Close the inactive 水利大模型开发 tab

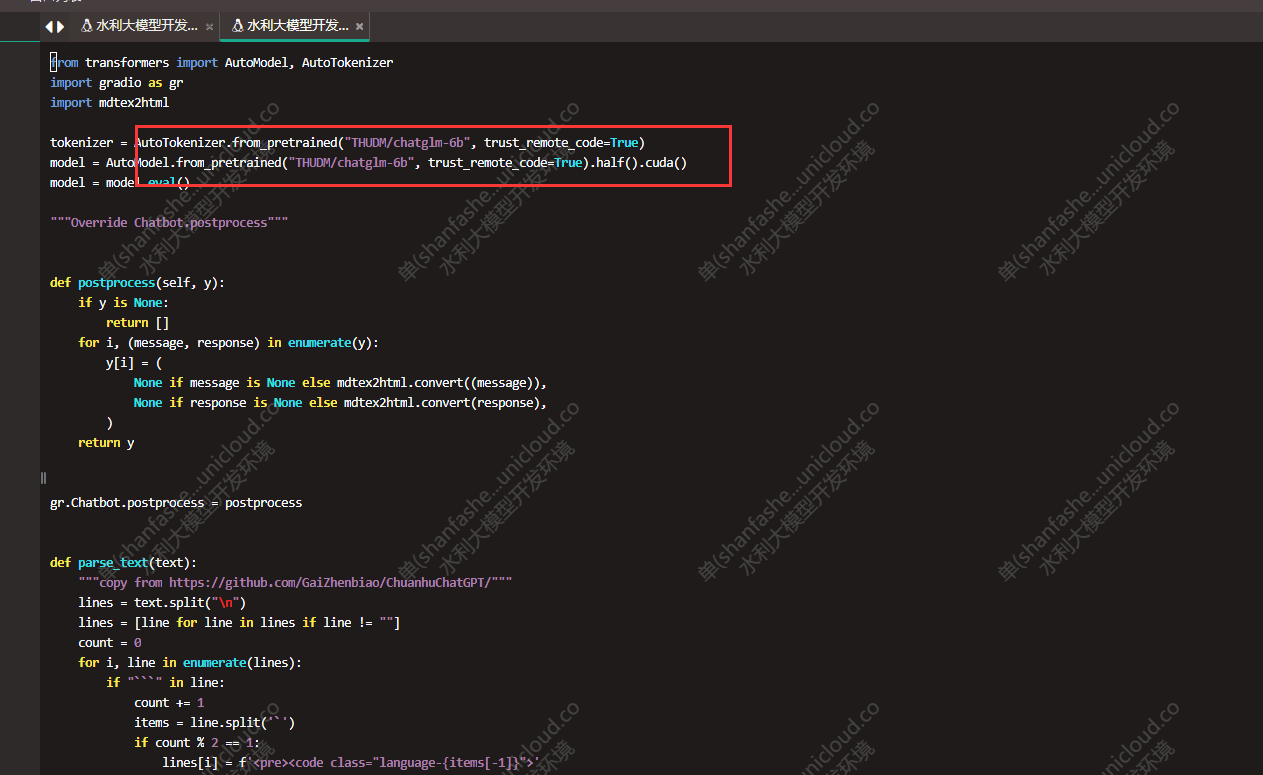(209, 27)
